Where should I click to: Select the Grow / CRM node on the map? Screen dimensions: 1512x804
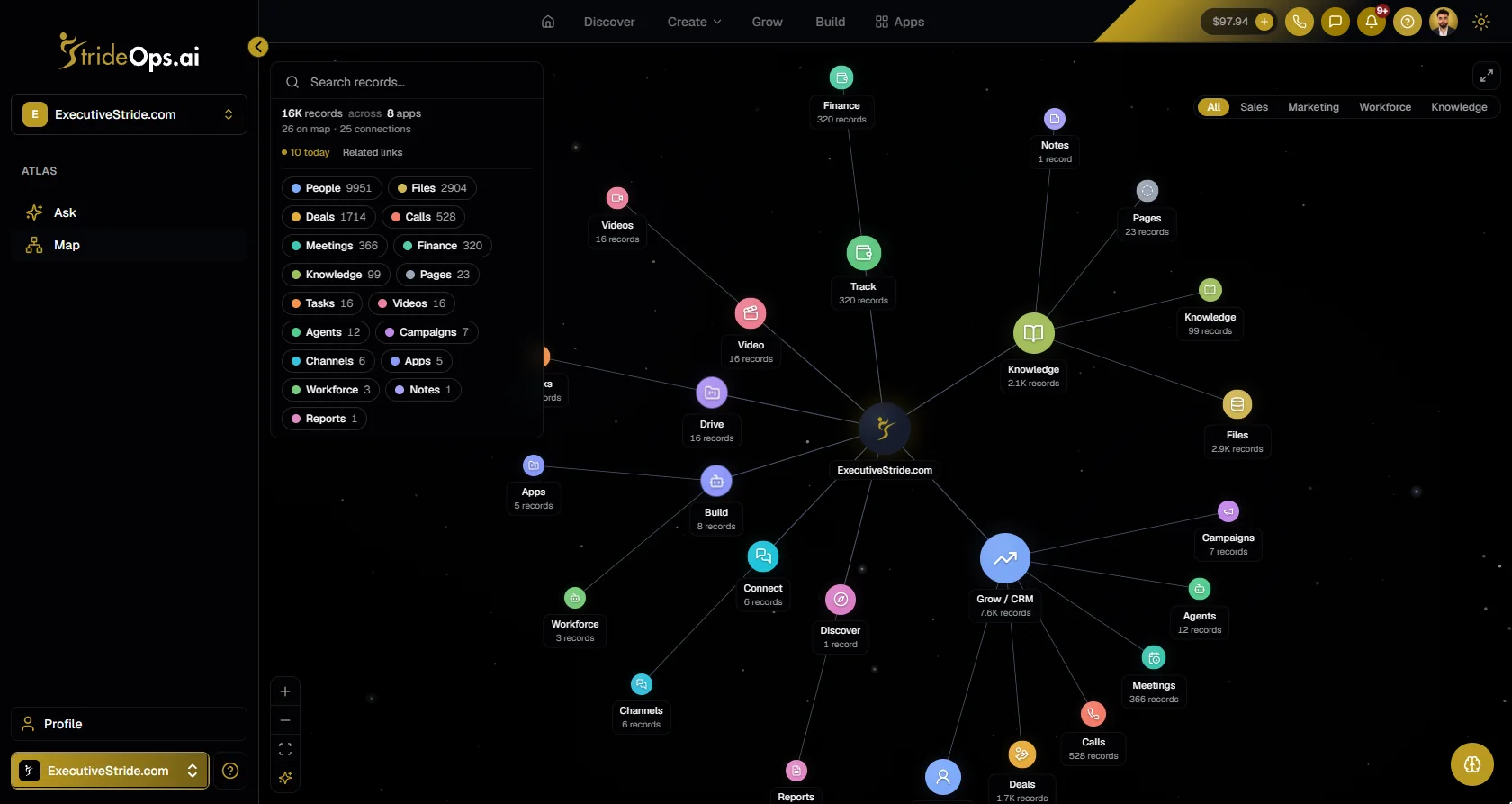[x=1005, y=559]
